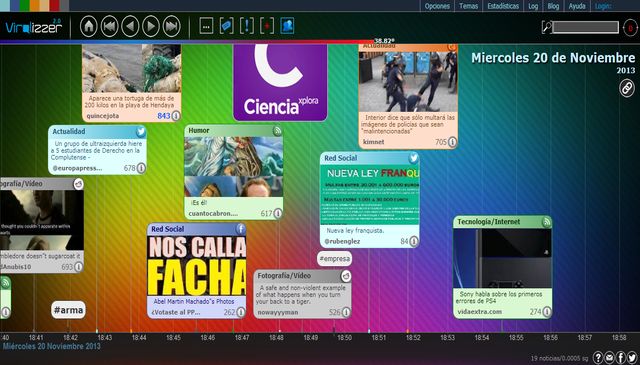
Task: Toggle the exclamation alerts icon
Action: (247, 27)
